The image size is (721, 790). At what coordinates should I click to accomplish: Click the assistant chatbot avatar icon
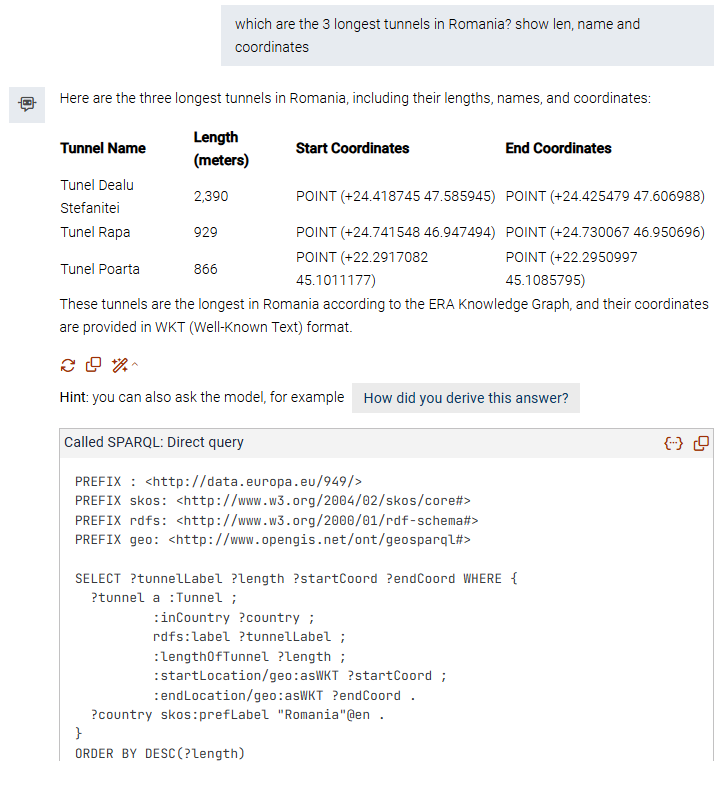click(x=26, y=104)
